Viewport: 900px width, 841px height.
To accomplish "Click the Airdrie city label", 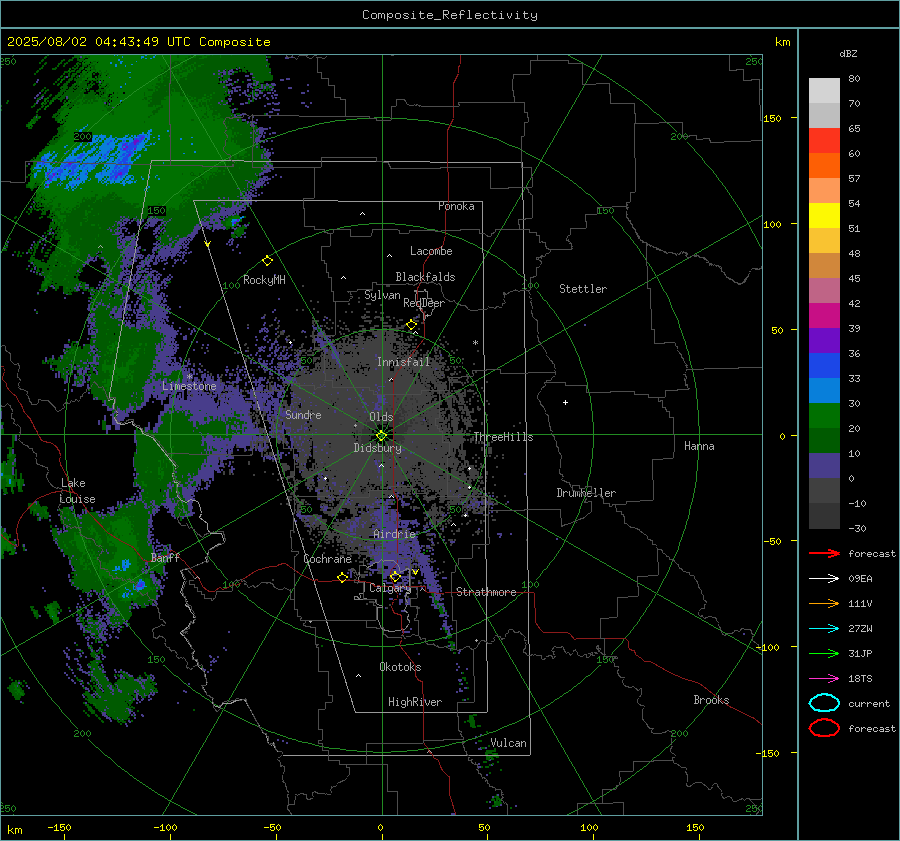I will tap(394, 534).
